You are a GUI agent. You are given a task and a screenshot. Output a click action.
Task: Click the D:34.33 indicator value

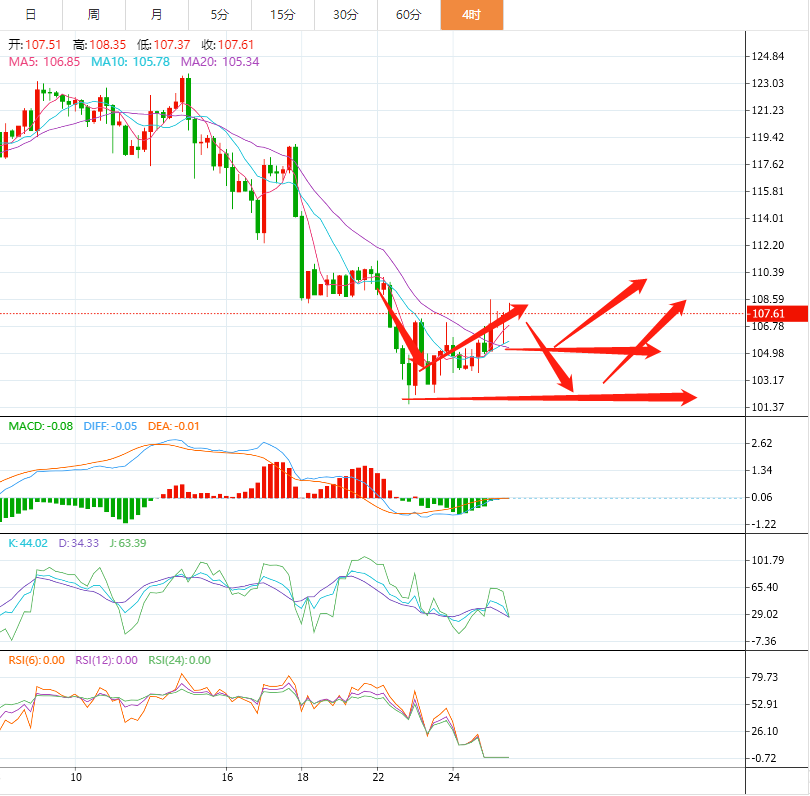coord(79,543)
